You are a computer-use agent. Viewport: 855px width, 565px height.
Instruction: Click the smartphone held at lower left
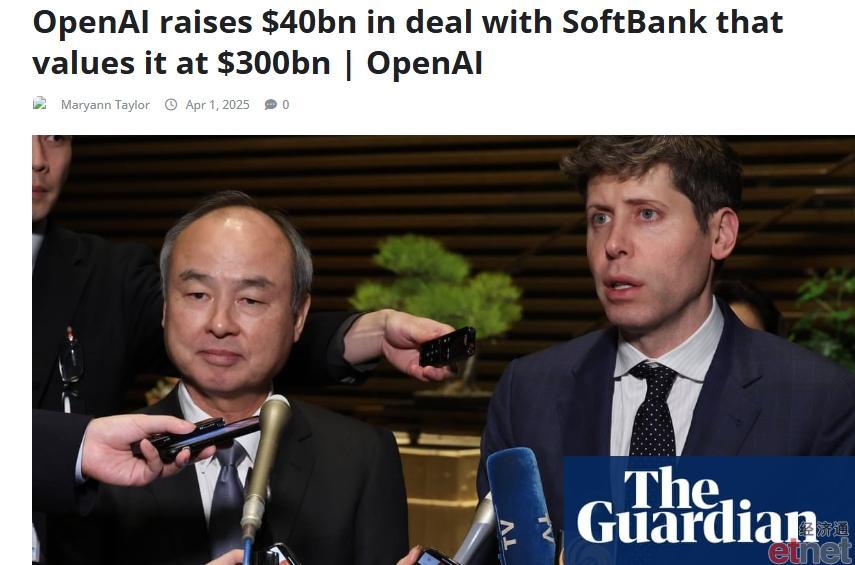click(196, 435)
